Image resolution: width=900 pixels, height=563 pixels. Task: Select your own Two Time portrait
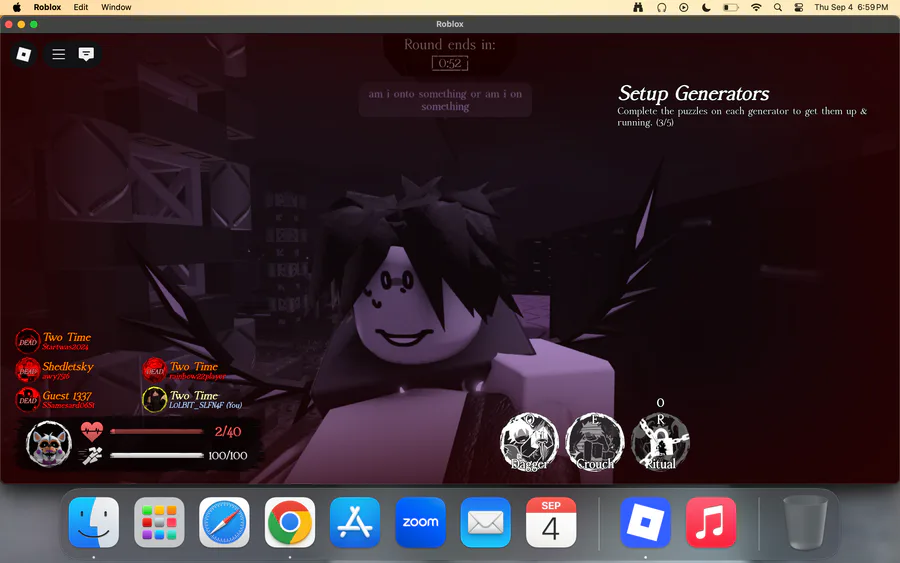coord(154,399)
